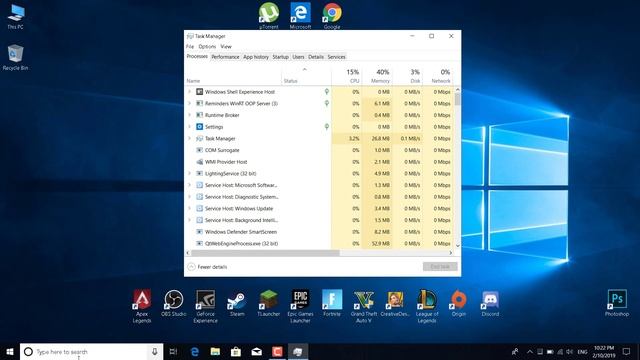640x360 pixels.
Task: Select the Recycle Bin desktop icon
Action: (x=16, y=58)
